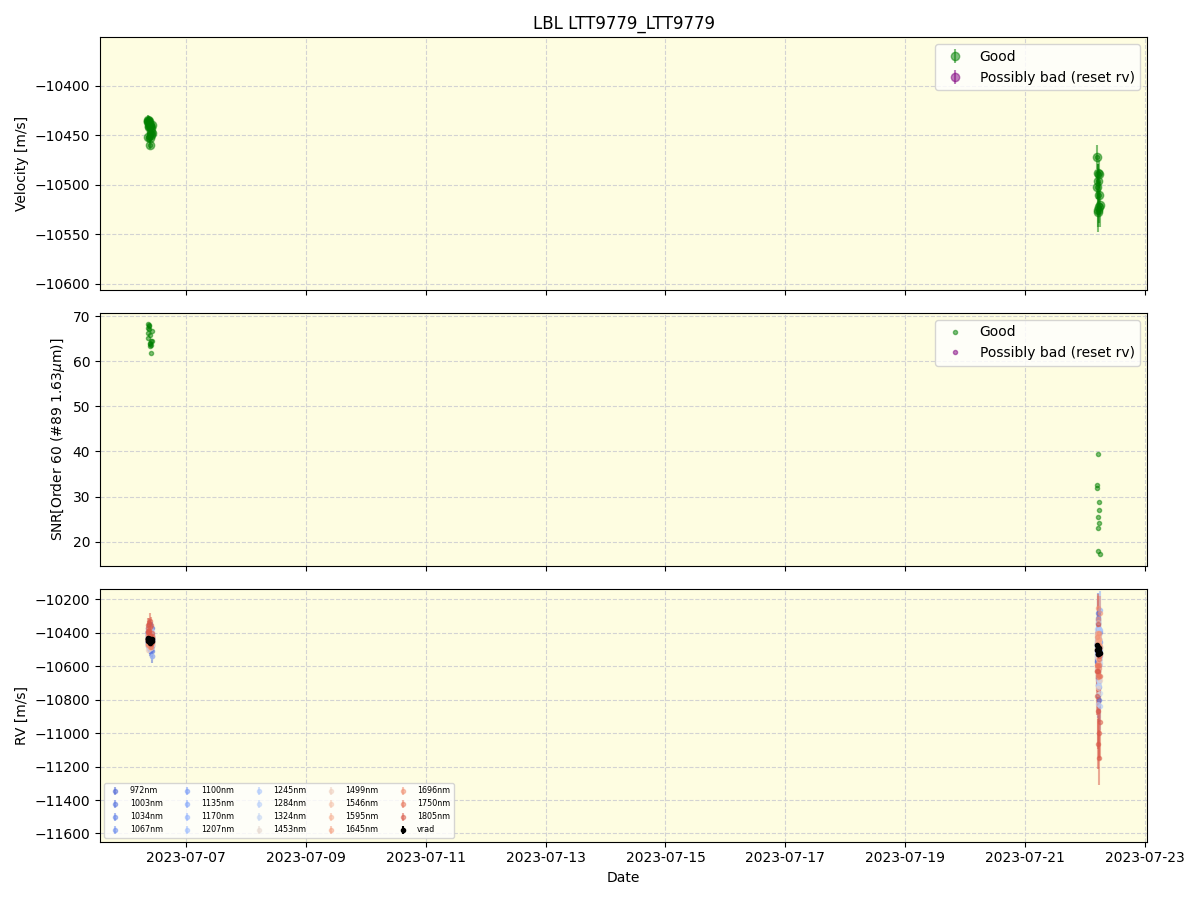Image resolution: width=1200 pixels, height=900 pixels.
Task: Click the 2023-07-07 date tick label
Action: pos(186,856)
